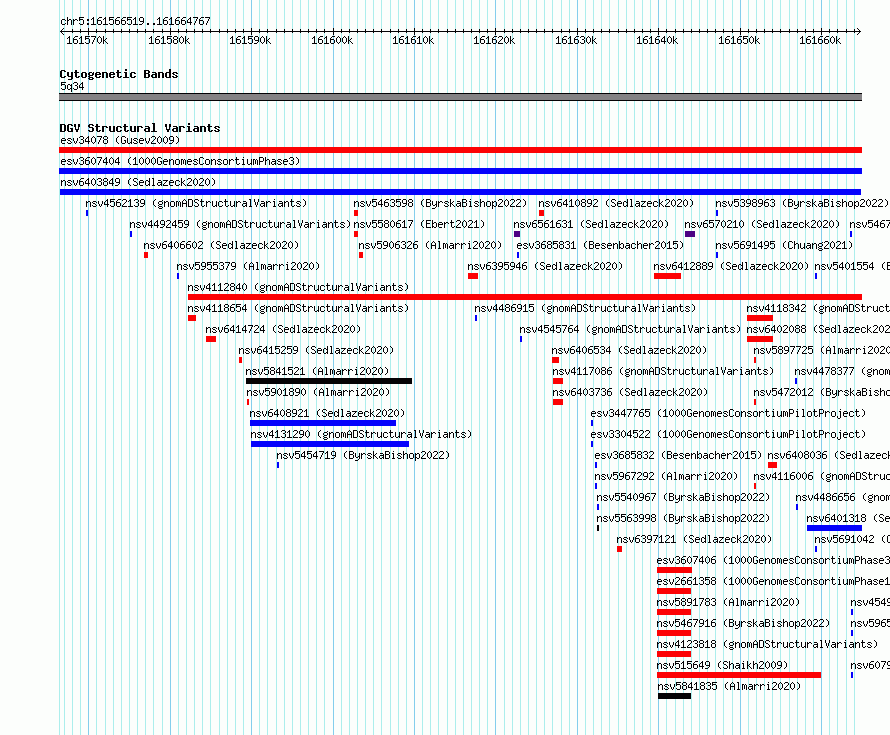Select the long red nsv4112840 variant bar

[x=525, y=297]
